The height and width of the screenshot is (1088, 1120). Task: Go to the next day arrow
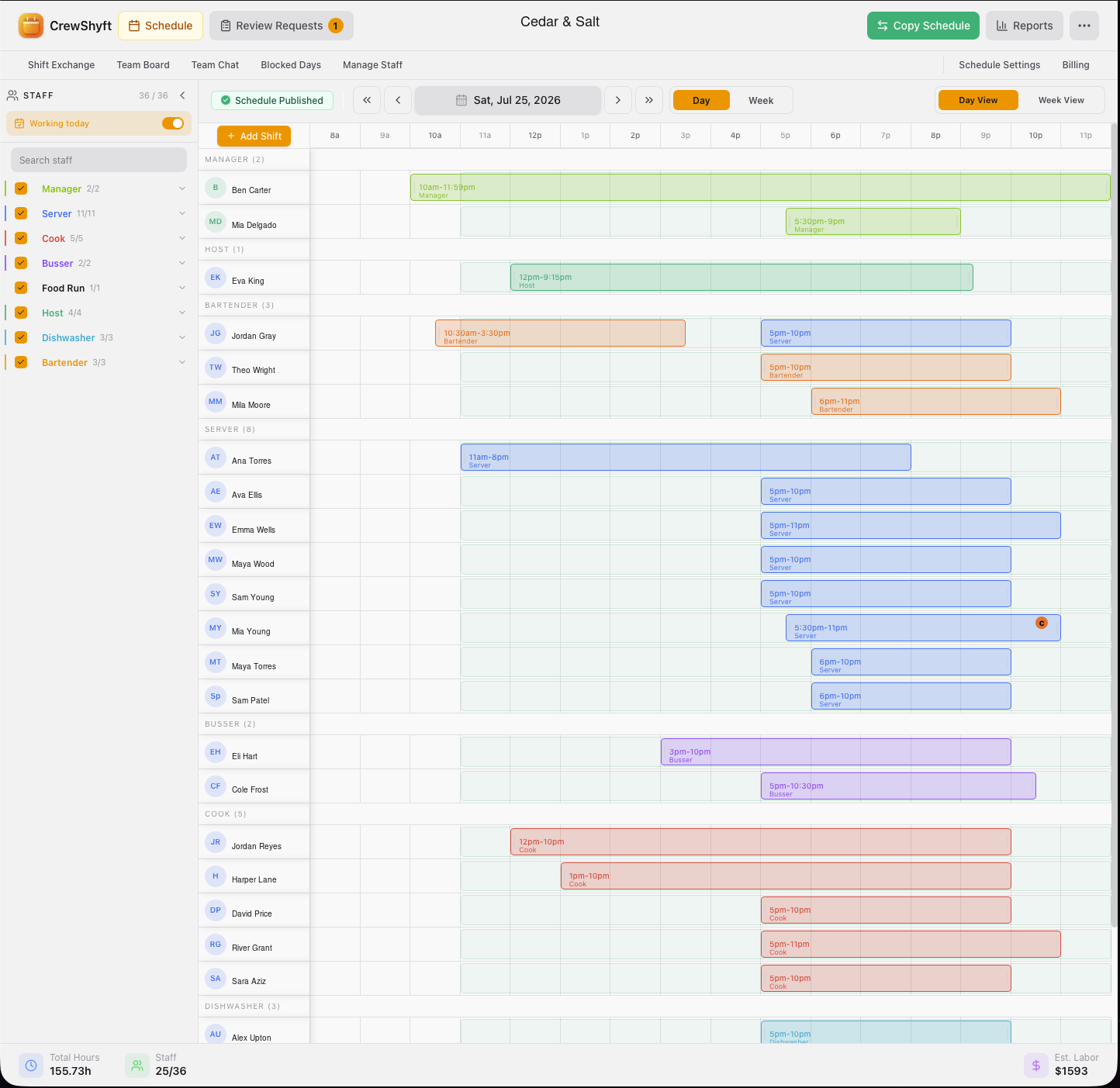pos(618,100)
